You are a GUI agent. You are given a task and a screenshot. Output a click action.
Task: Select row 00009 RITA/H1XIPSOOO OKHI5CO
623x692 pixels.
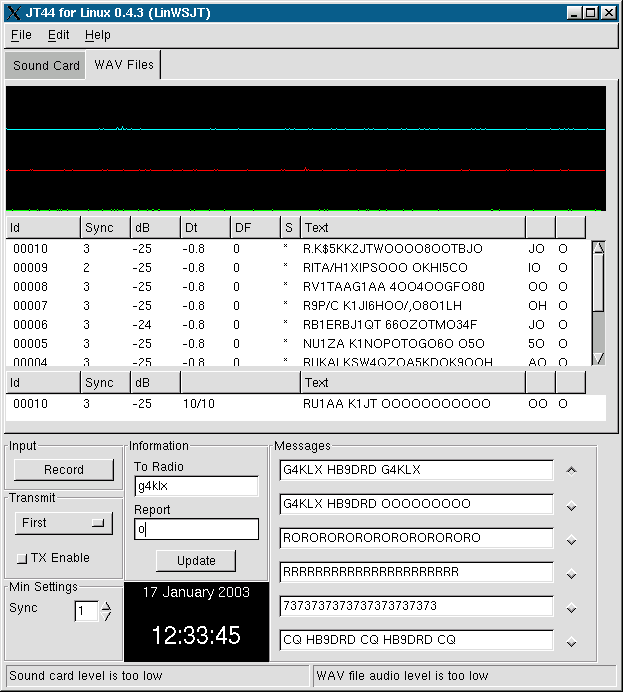click(298, 268)
